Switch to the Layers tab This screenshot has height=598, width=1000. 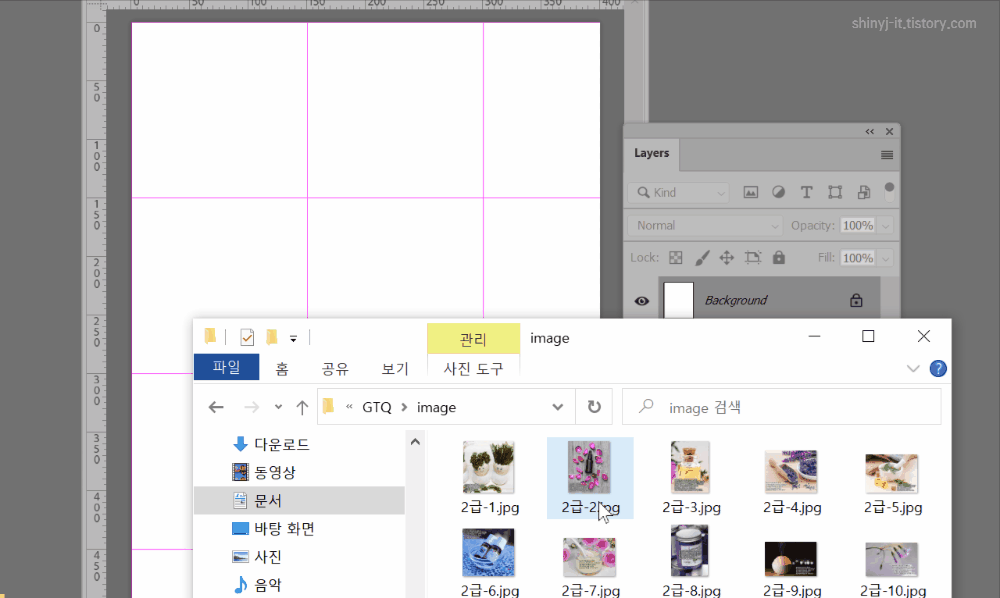(x=651, y=153)
